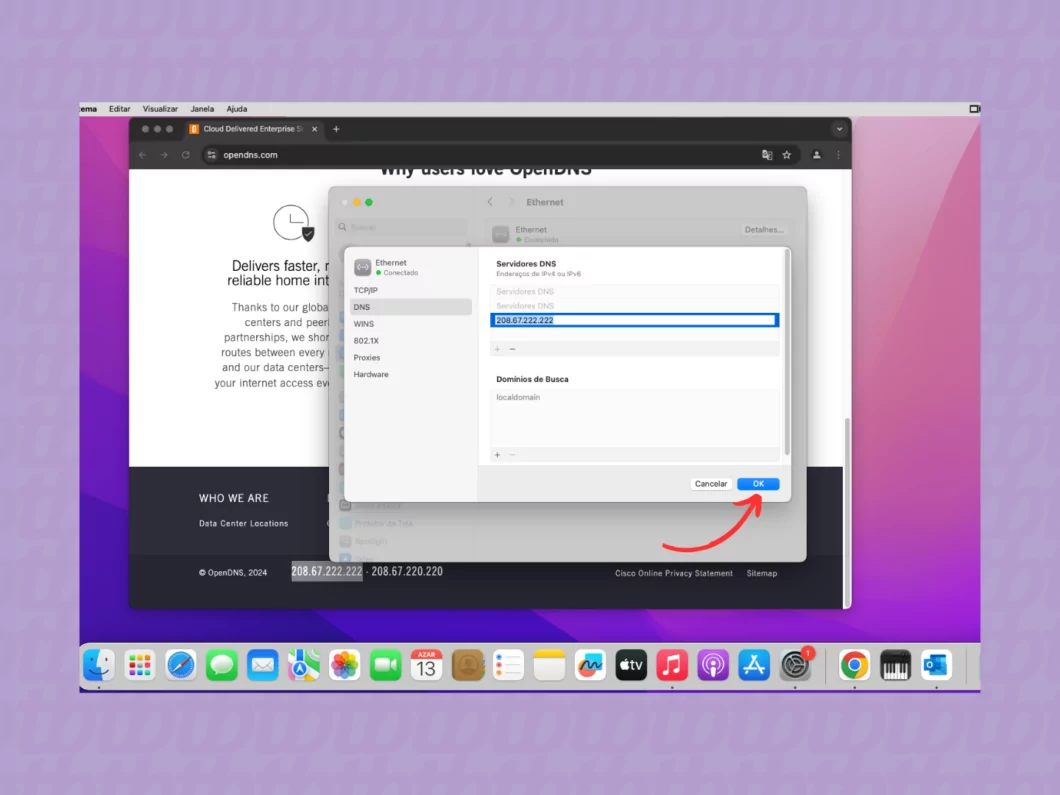The height and width of the screenshot is (795, 1060).
Task: Add search domain with plus button
Action: (x=498, y=455)
